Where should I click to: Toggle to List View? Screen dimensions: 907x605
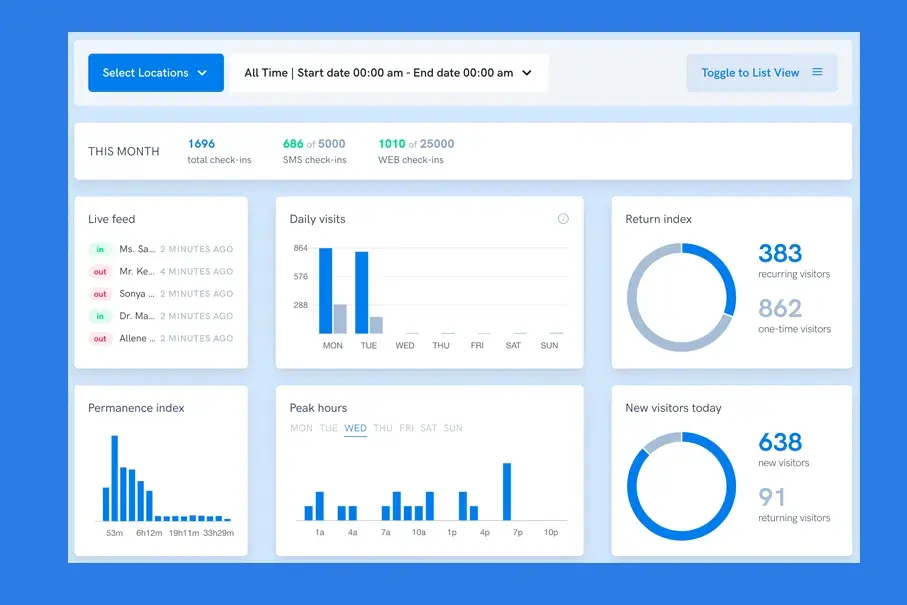(x=762, y=73)
